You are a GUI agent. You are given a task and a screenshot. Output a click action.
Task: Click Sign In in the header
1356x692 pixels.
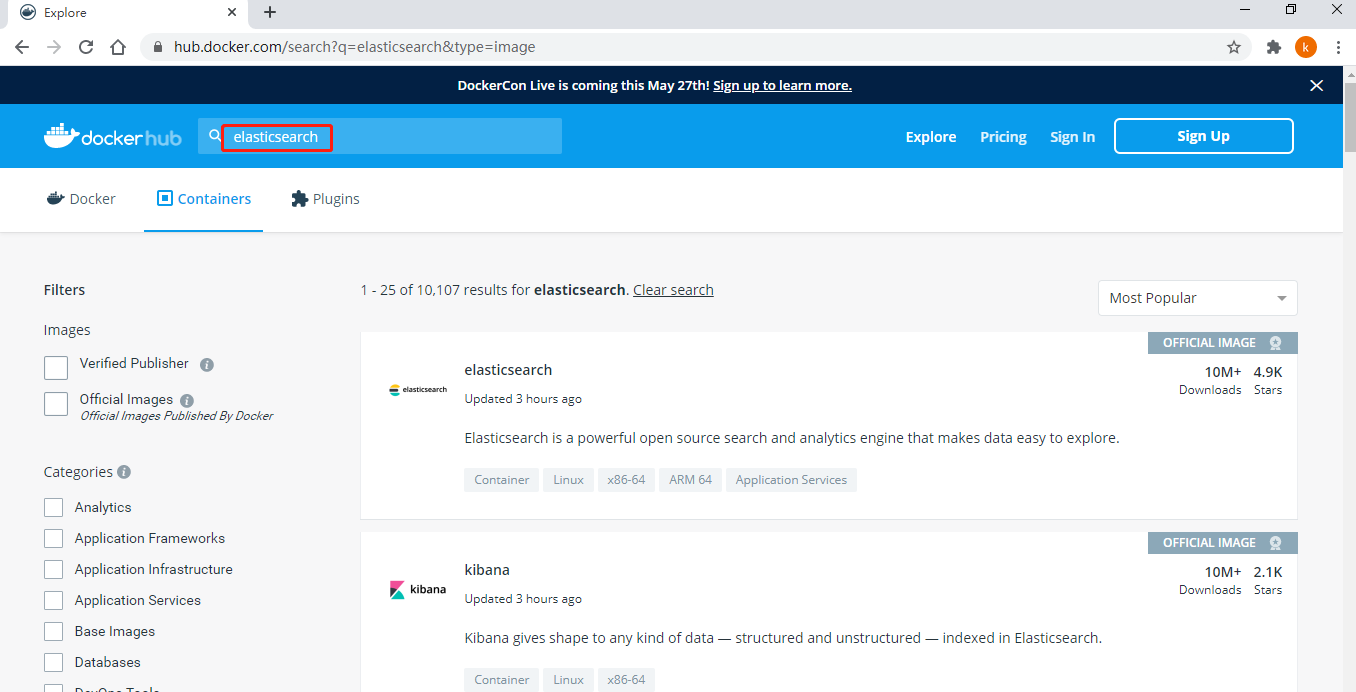tap(1072, 137)
